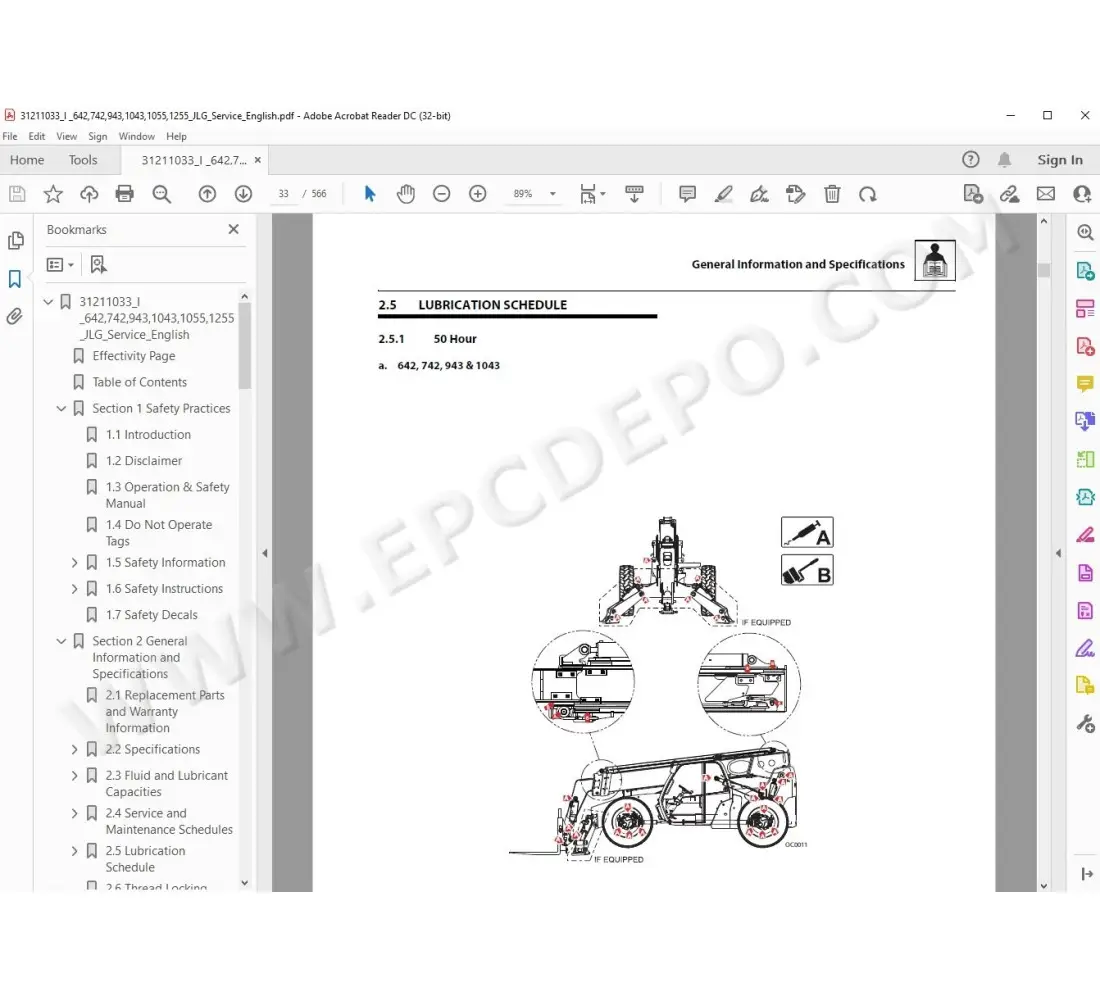
Task: Close the Bookmarks panel
Action: [x=233, y=229]
